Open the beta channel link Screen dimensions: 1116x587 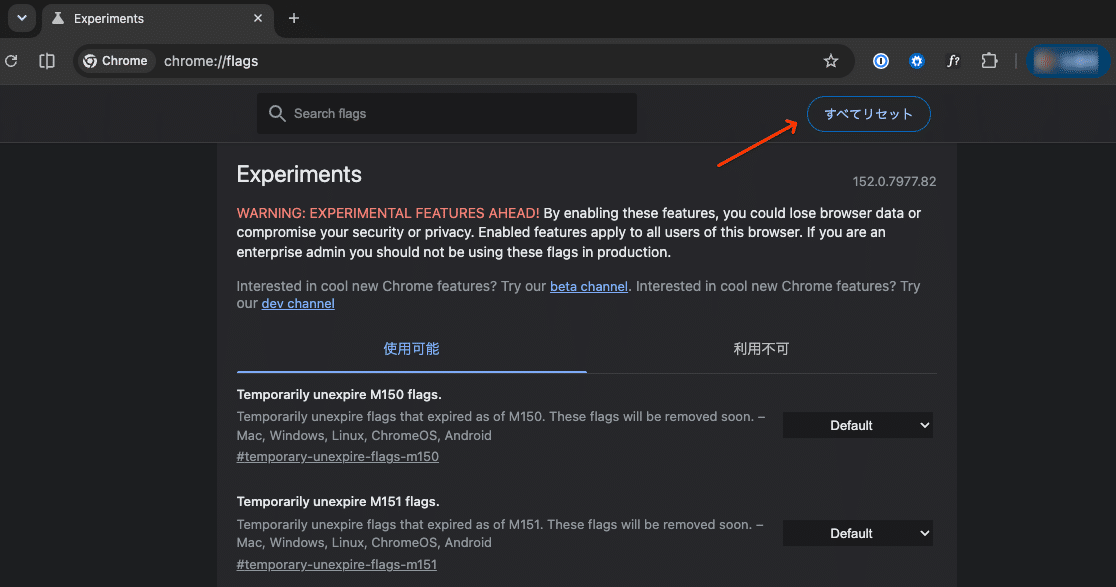click(589, 286)
